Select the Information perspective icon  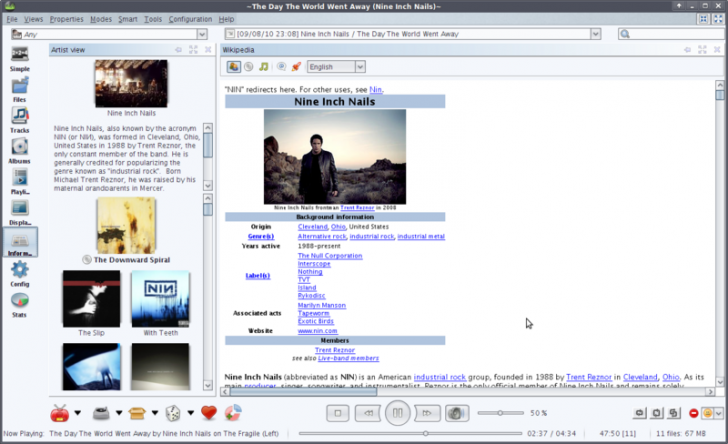20,240
